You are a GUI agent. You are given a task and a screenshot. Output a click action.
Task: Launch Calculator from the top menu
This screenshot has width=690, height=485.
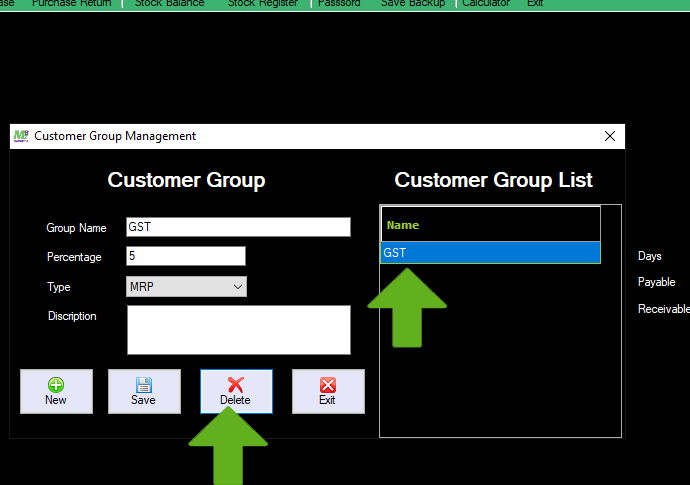[486, 4]
